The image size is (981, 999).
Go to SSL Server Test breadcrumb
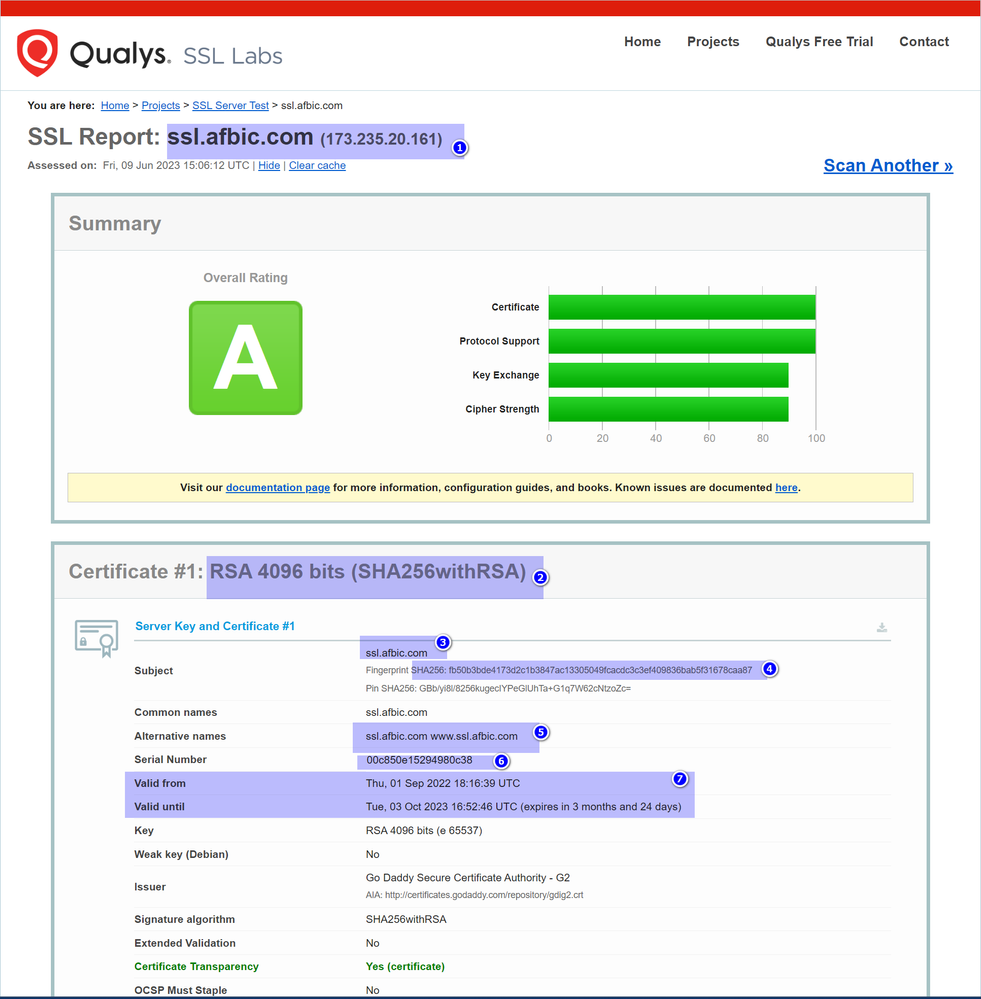coord(231,106)
